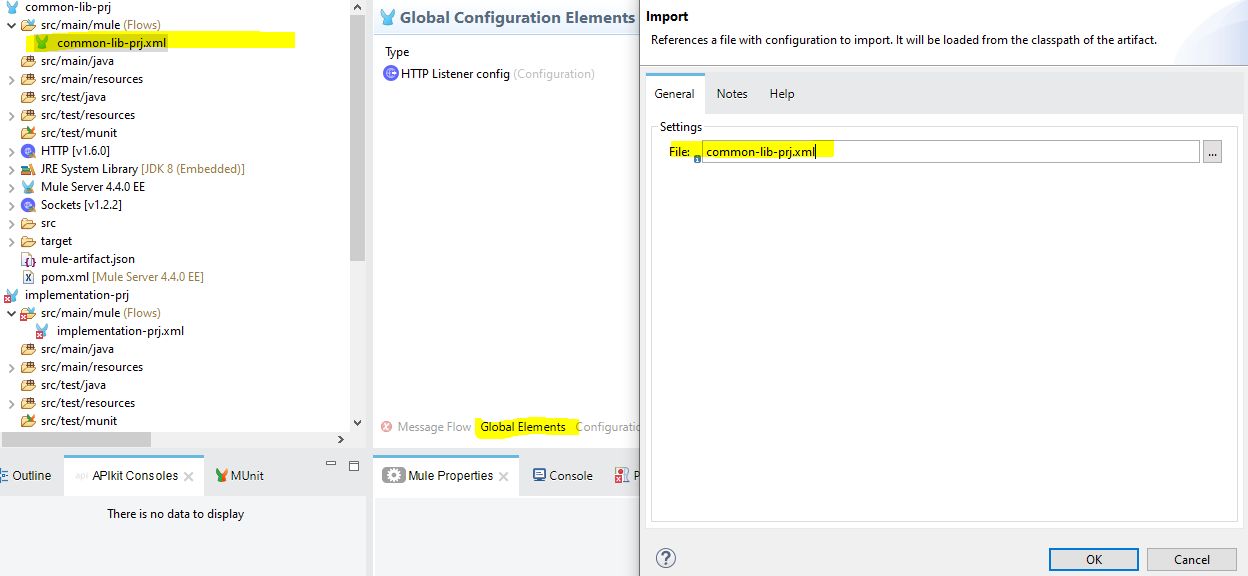Click the common-lib-prj project mule icon
The height and width of the screenshot is (576, 1248).
(x=12, y=7)
